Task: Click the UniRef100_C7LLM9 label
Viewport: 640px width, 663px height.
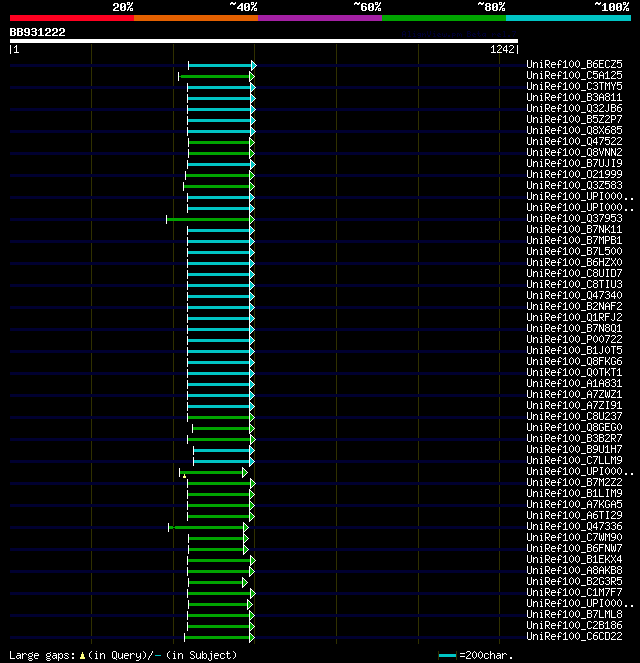Action: point(574,460)
